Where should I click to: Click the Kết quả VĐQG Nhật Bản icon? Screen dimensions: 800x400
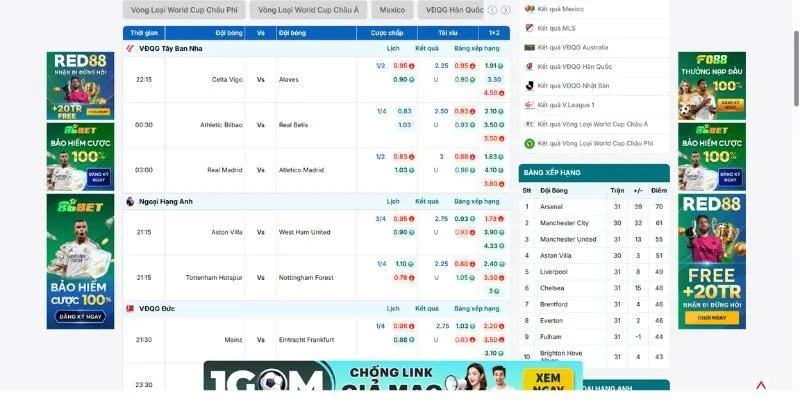pos(530,86)
